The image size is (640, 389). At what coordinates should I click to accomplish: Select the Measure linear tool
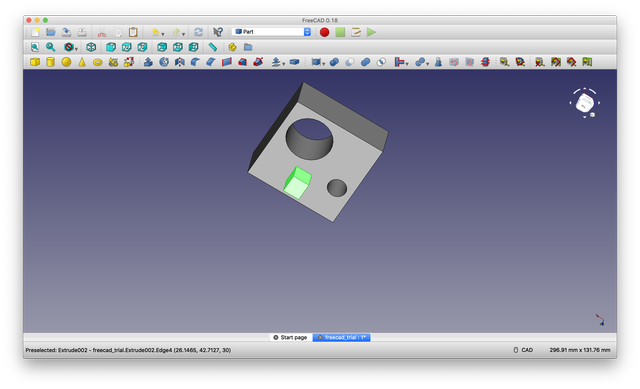click(504, 62)
